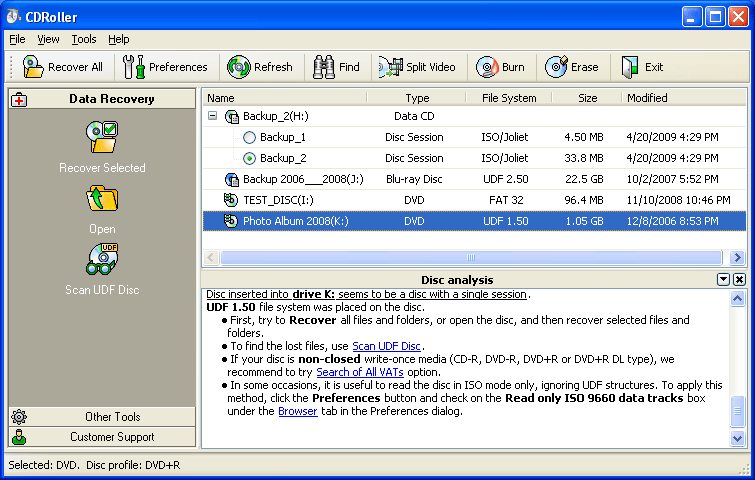Click the Recover Selected sidebar icon
Screen dimensions: 755x480
pyautogui.click(x=102, y=137)
